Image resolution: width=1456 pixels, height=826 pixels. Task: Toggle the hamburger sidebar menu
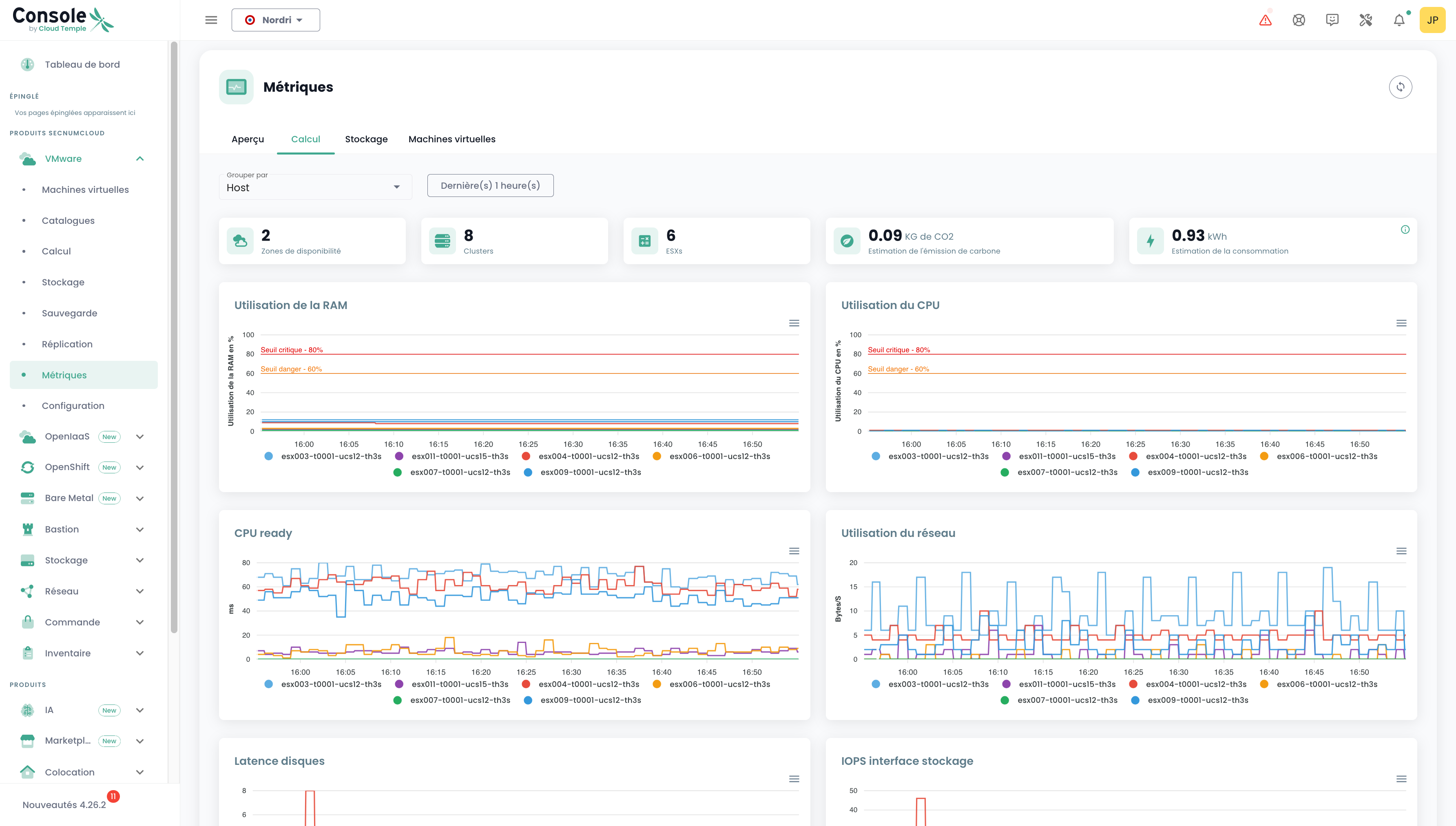pos(211,20)
